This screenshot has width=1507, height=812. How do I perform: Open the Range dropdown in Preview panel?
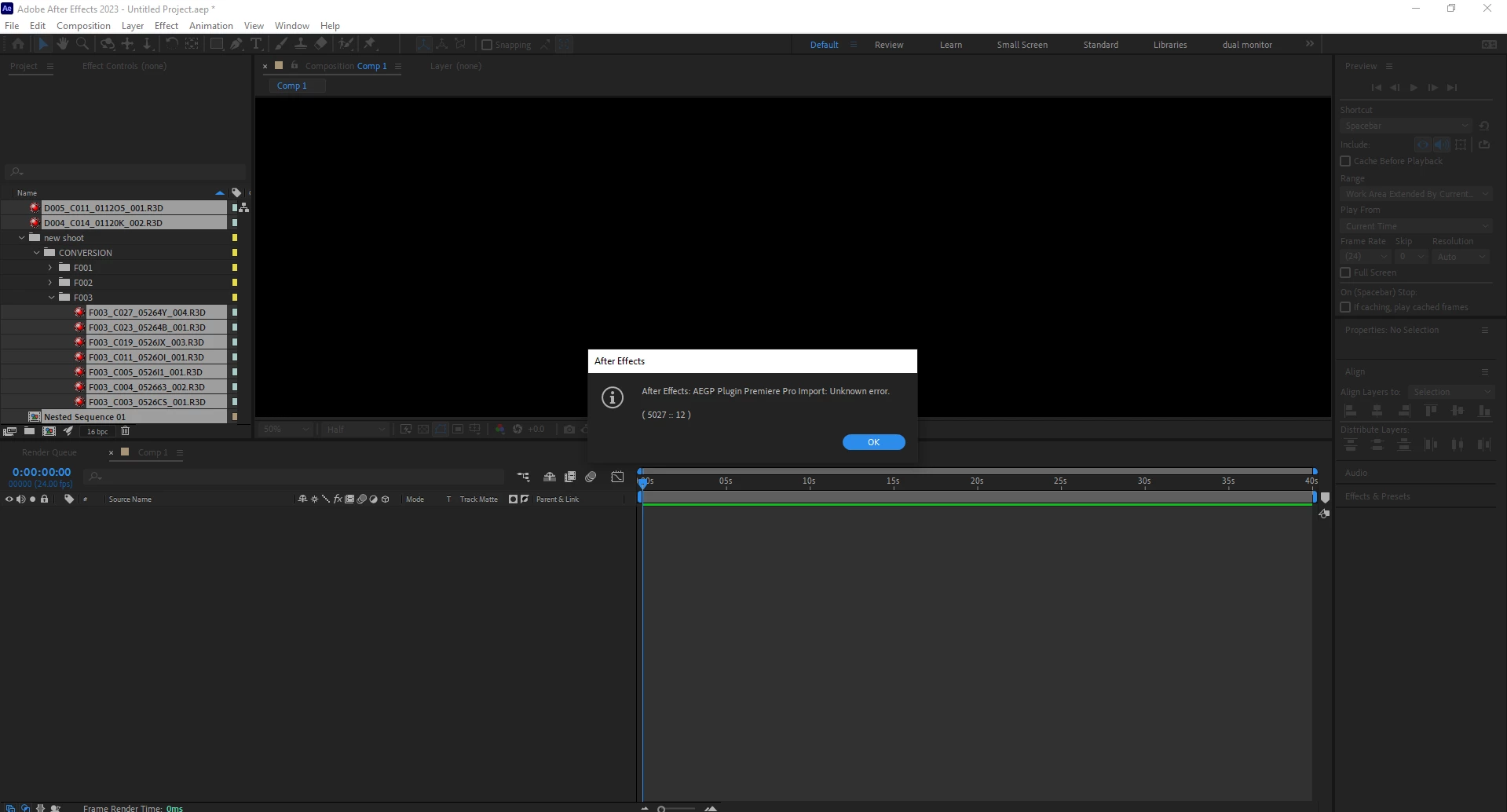point(1416,194)
